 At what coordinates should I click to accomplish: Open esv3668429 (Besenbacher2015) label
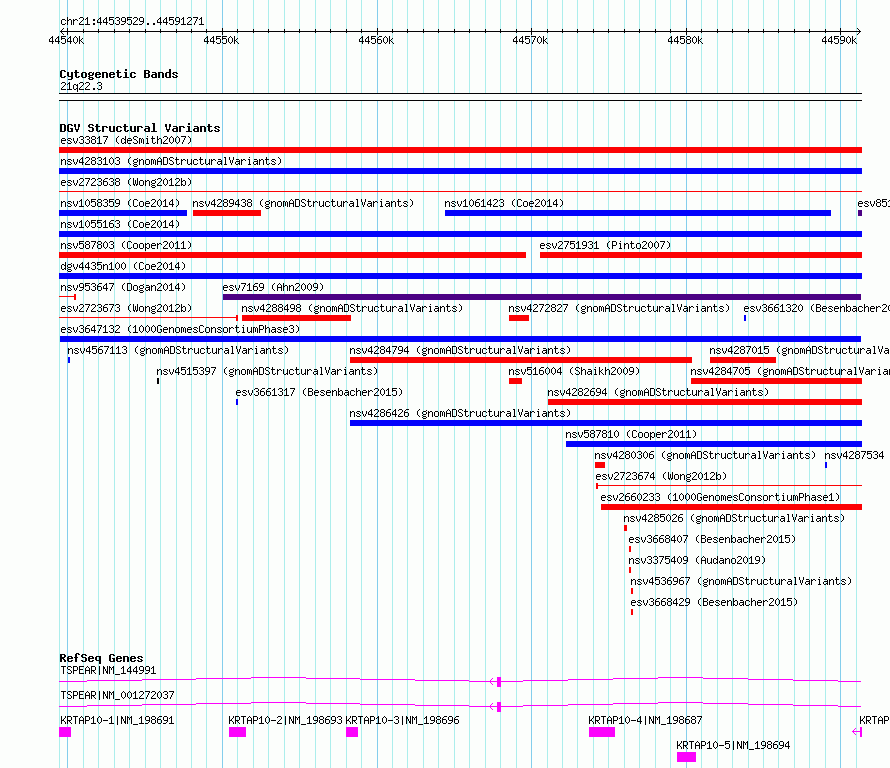point(714,602)
